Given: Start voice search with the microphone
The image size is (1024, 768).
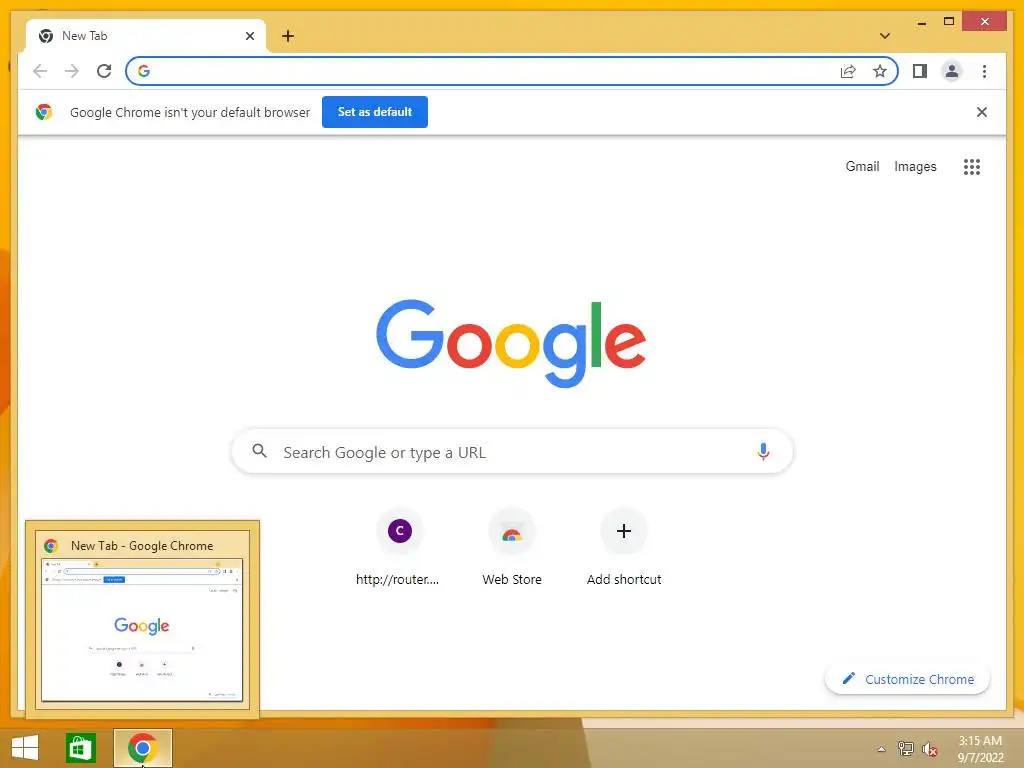Looking at the screenshot, I should (x=763, y=451).
